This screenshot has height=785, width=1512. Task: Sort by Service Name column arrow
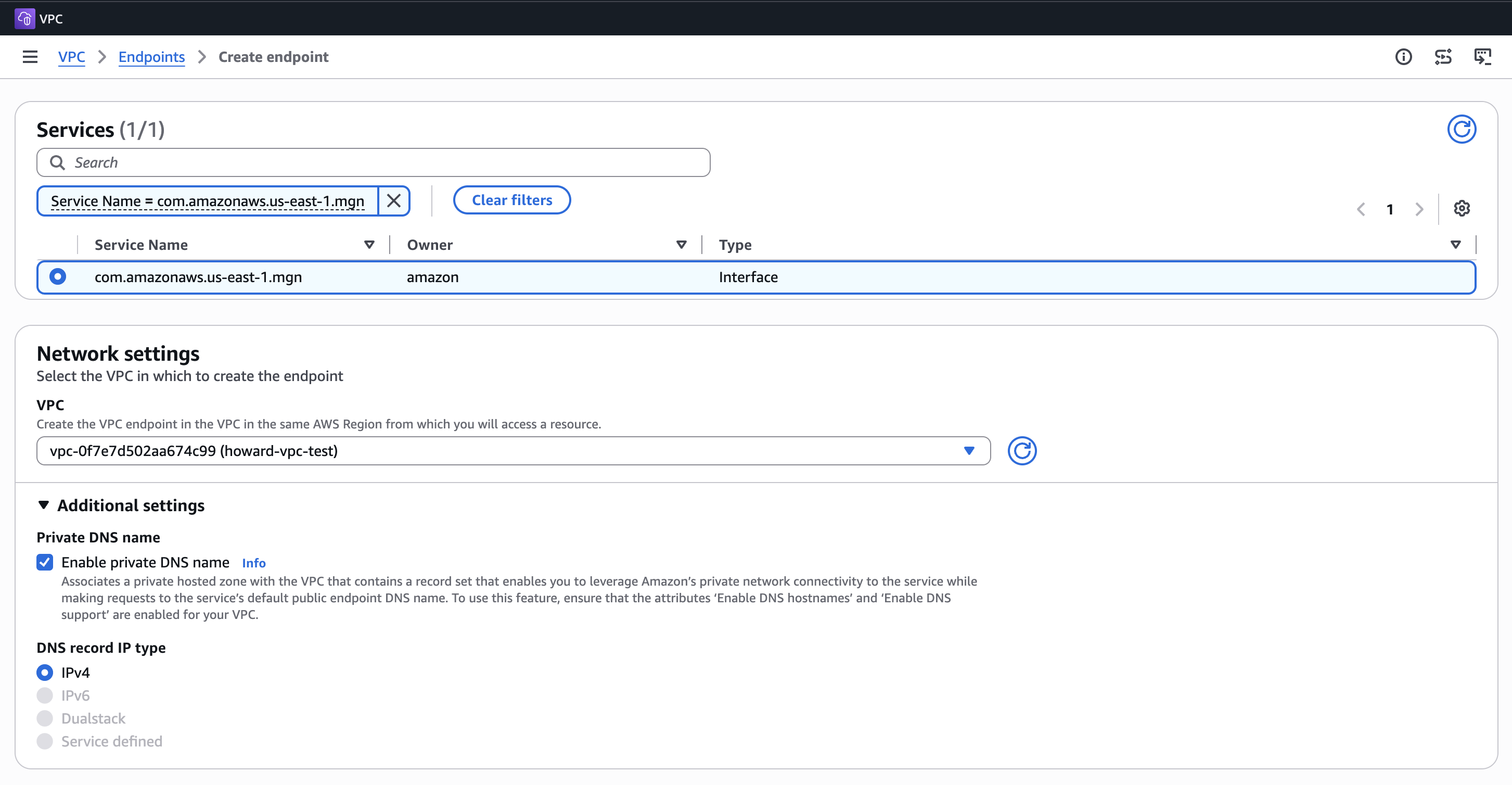[369, 244]
